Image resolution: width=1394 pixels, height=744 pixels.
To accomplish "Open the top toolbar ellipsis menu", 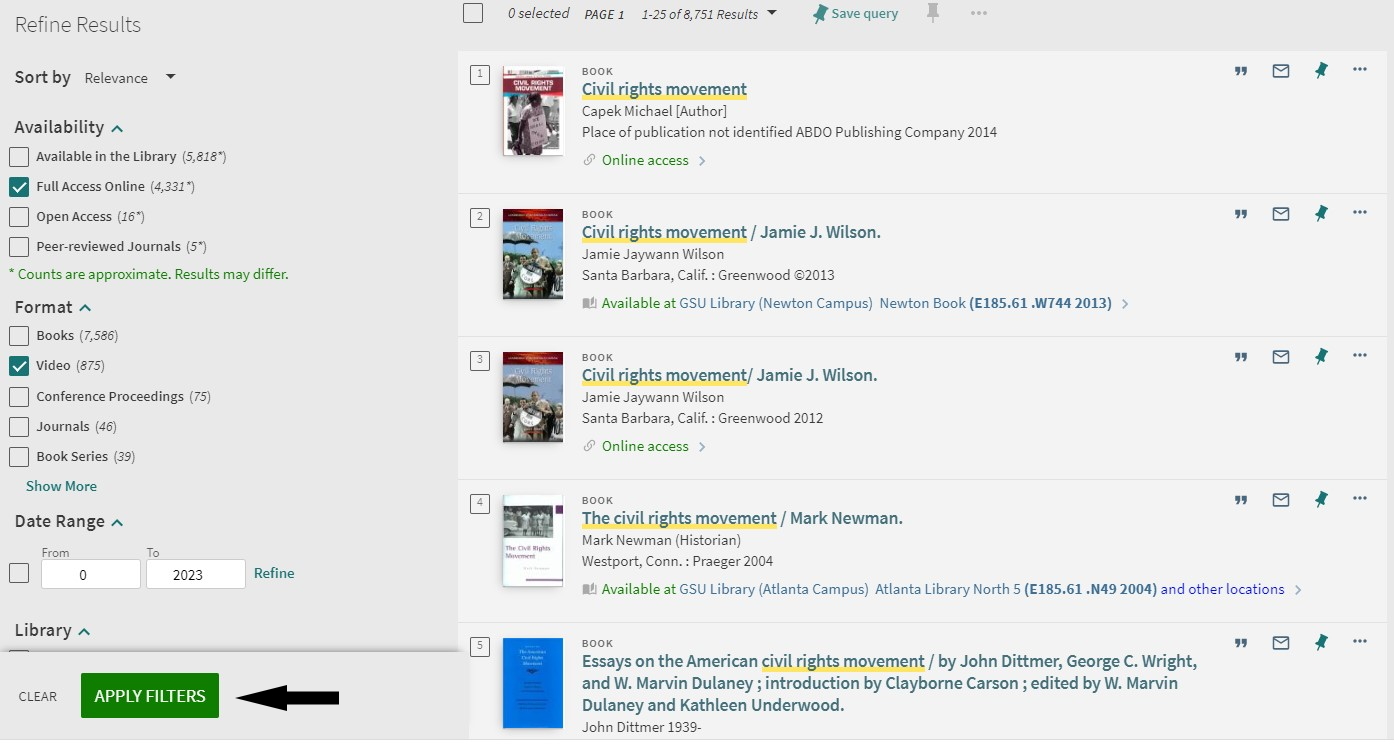I will pos(978,13).
